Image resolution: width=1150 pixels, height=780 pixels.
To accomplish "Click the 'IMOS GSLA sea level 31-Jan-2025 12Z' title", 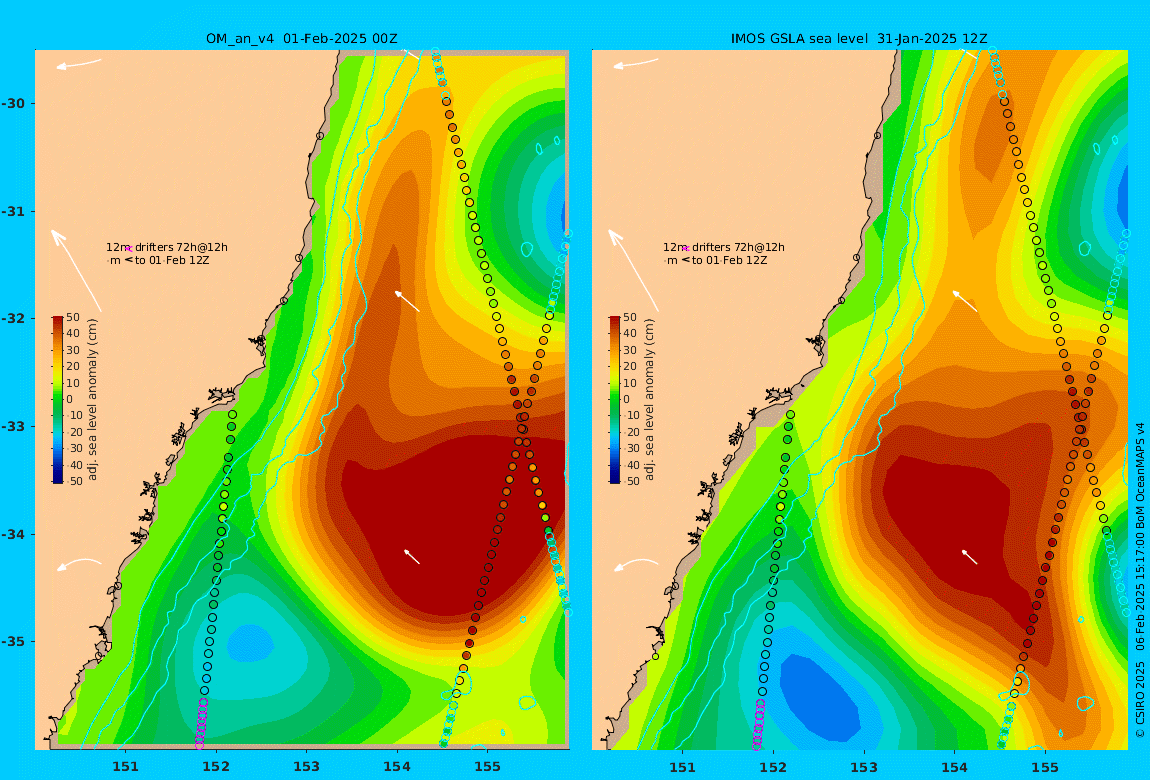I will pyautogui.click(x=859, y=39).
